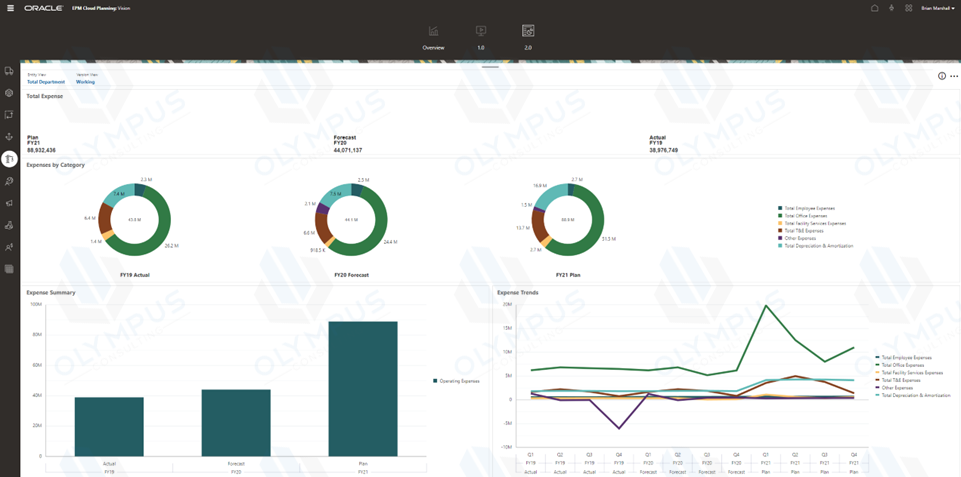Collapse the header with the handle bar
Screen dimensions: 961x477
click(490, 67)
